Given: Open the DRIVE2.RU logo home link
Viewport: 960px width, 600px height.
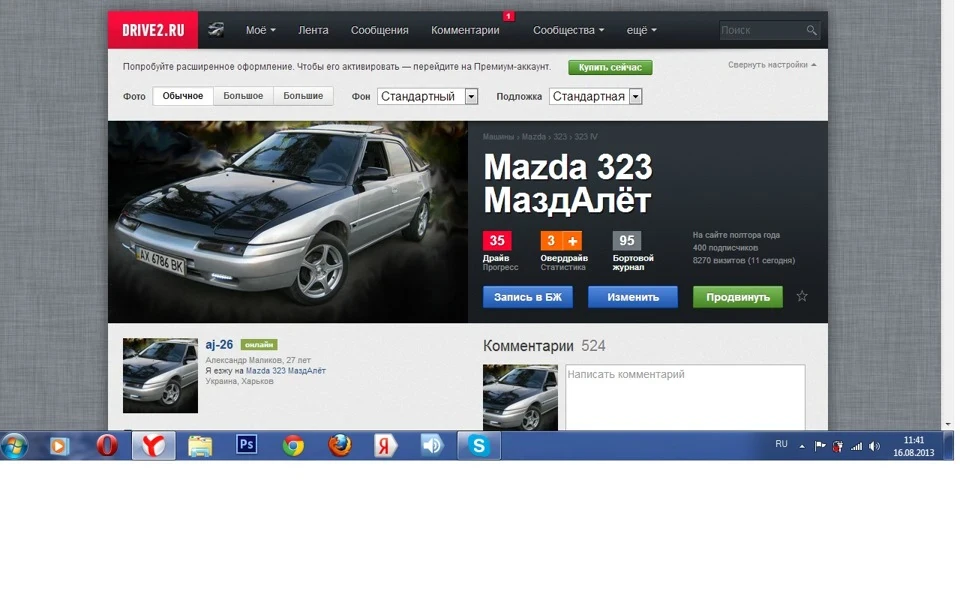Looking at the screenshot, I should (152, 30).
